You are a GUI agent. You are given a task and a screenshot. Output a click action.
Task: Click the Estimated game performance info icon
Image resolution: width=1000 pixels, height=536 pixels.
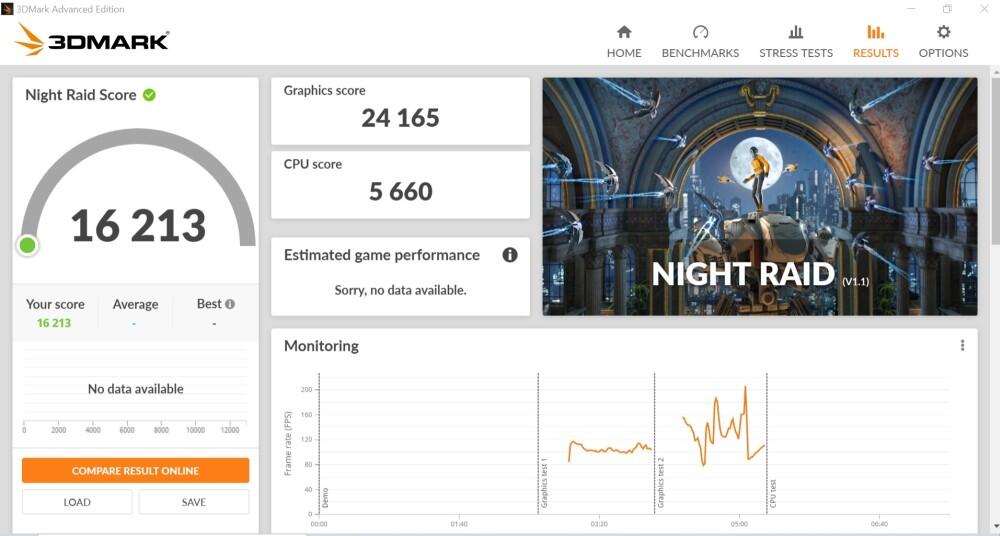510,255
